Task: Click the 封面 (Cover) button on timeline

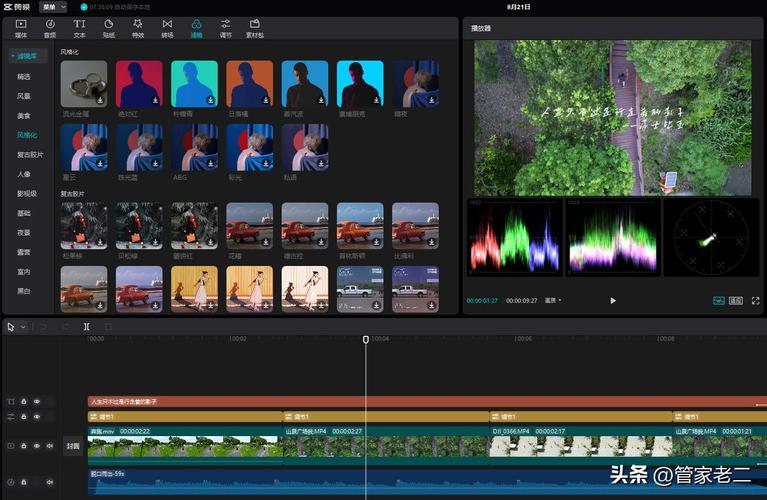Action: [72, 446]
